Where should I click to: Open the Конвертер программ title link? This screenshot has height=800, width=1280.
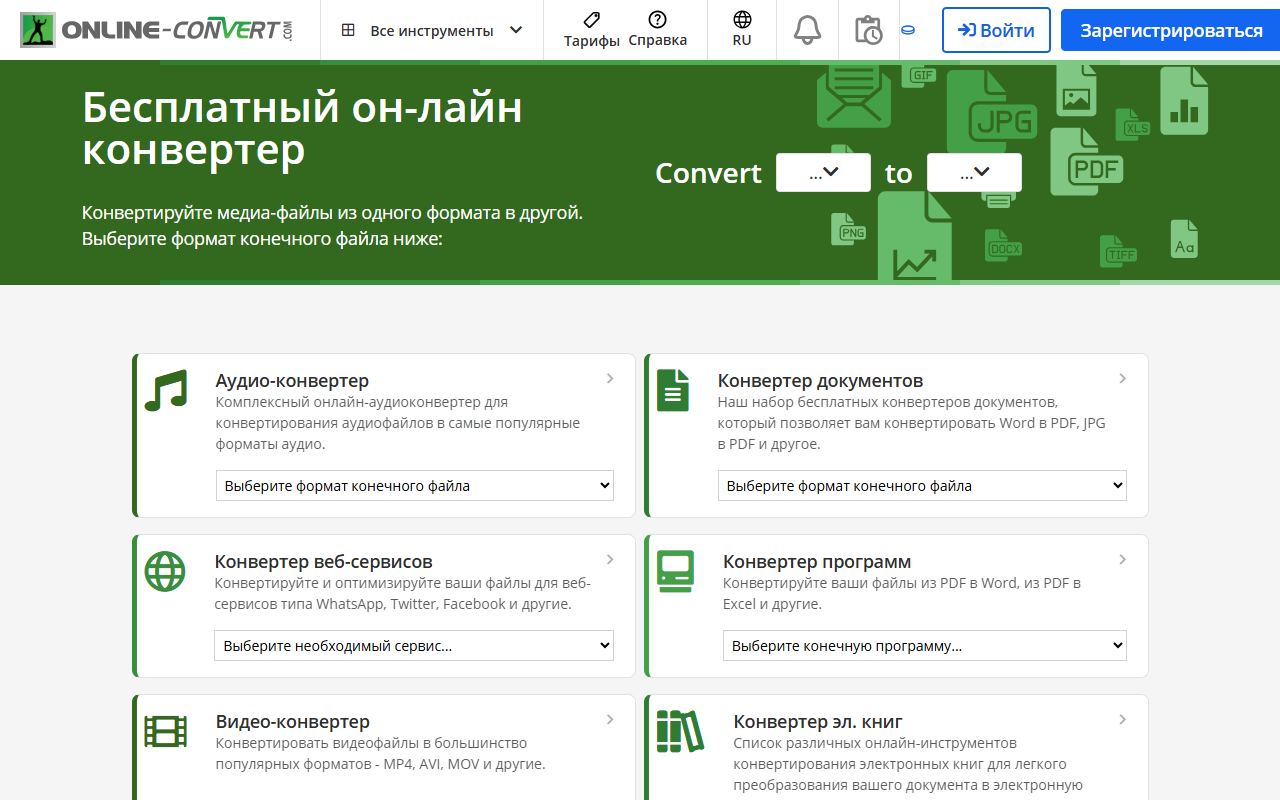coord(817,561)
